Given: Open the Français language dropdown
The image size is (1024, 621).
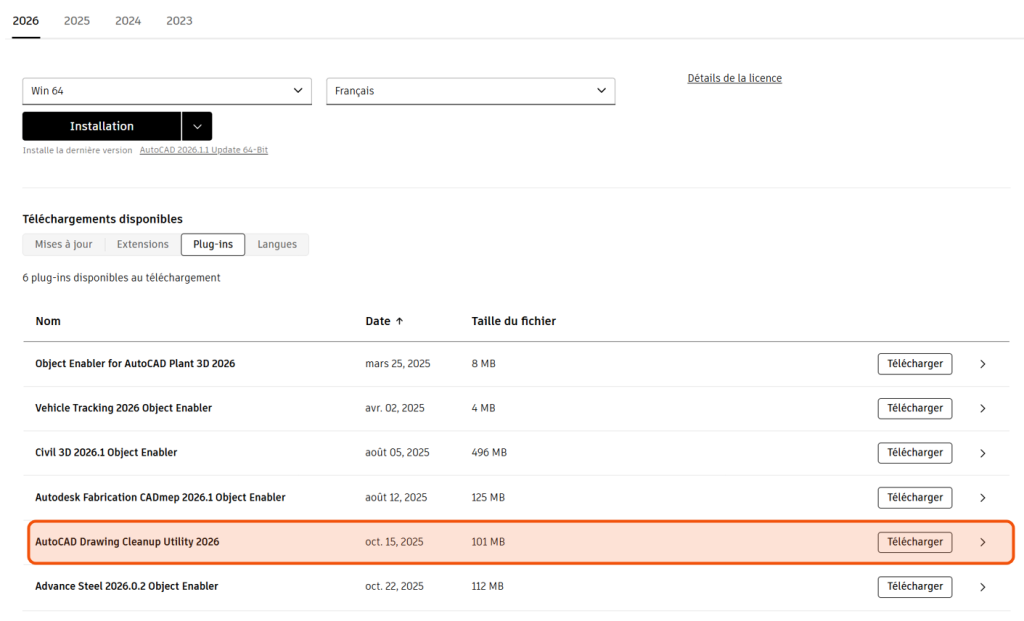Looking at the screenshot, I should [x=471, y=91].
